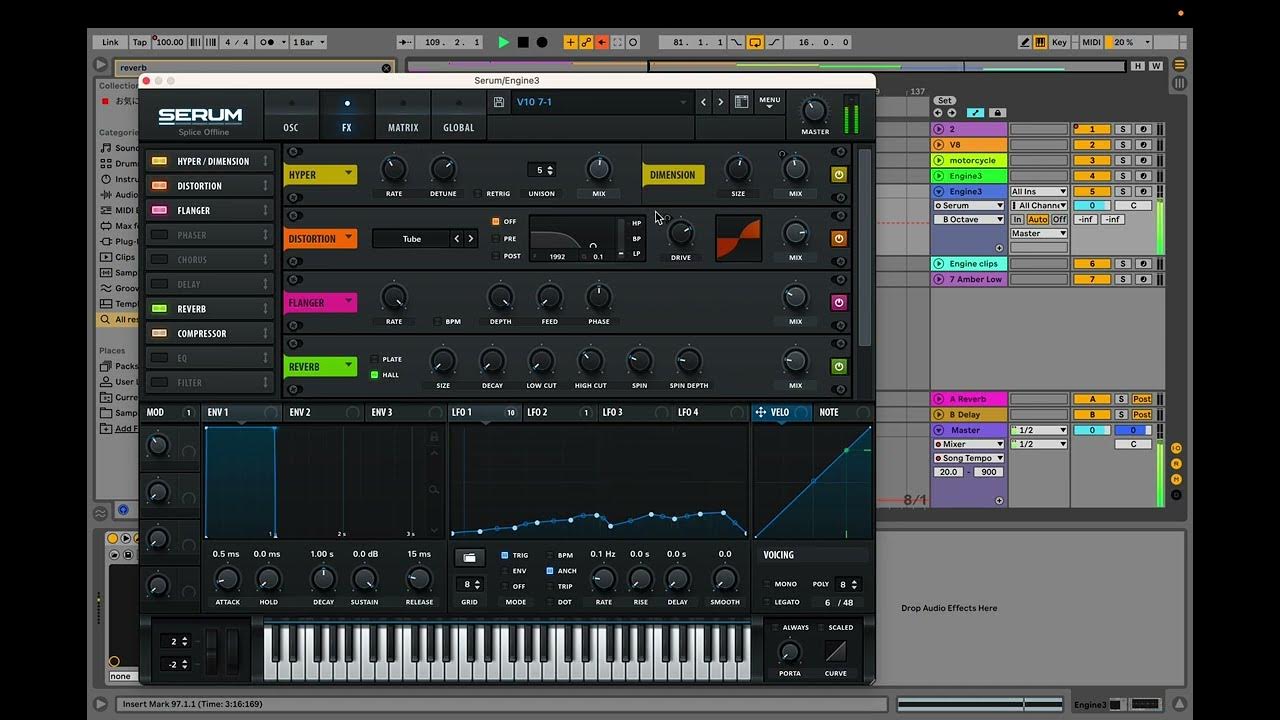Screen dimensions: 1280x720
Task: Toggle the Key map mode button
Action: (1059, 42)
